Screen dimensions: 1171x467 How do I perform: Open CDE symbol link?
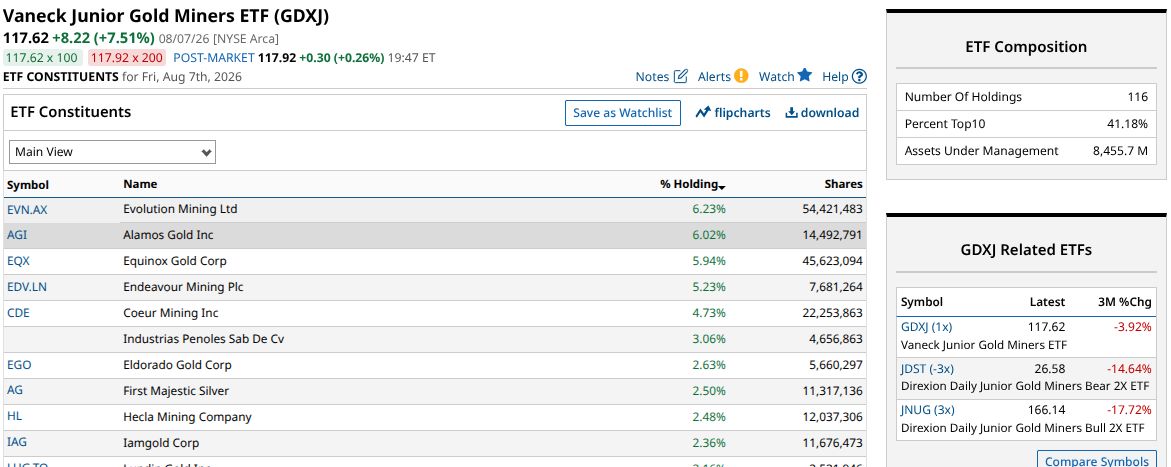coord(18,313)
